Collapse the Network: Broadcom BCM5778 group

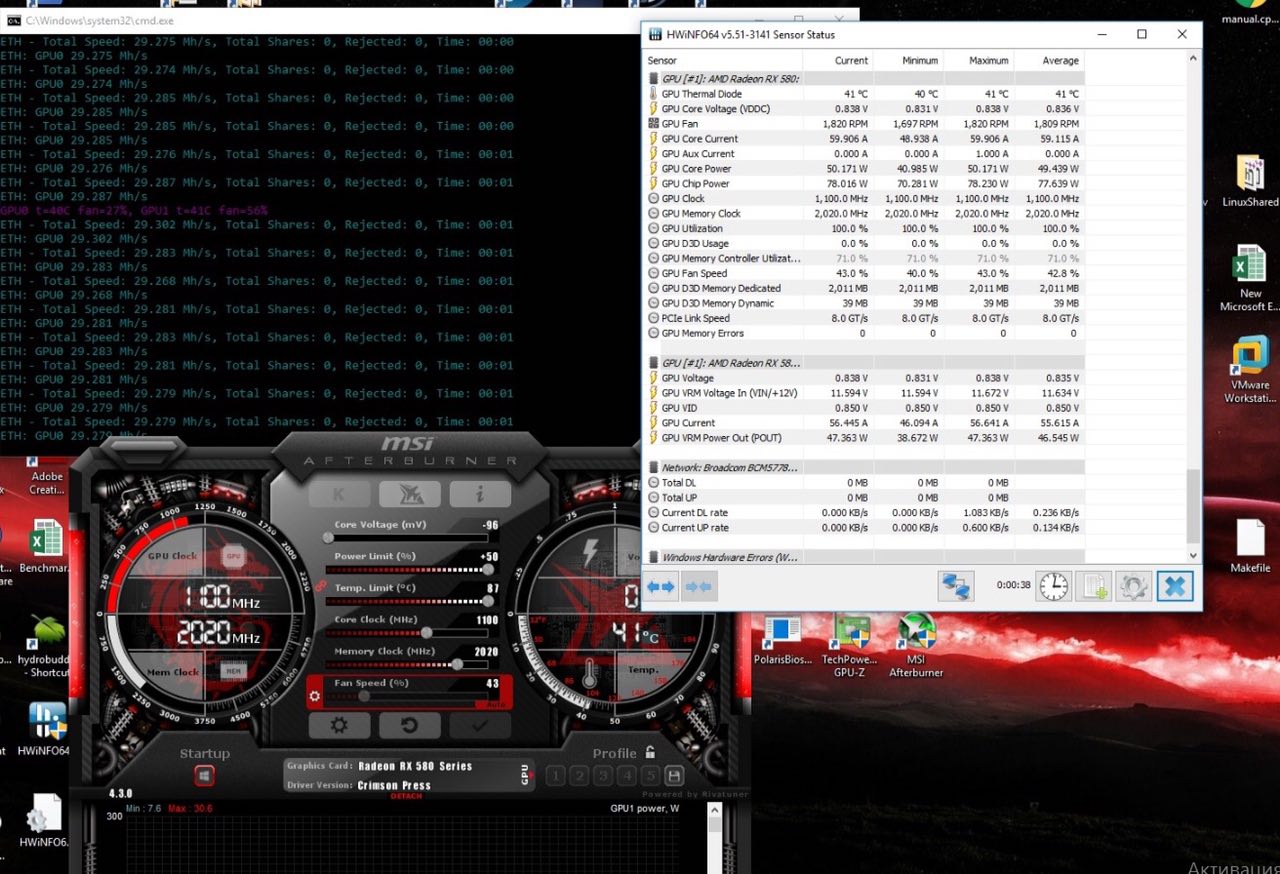click(x=865, y=467)
